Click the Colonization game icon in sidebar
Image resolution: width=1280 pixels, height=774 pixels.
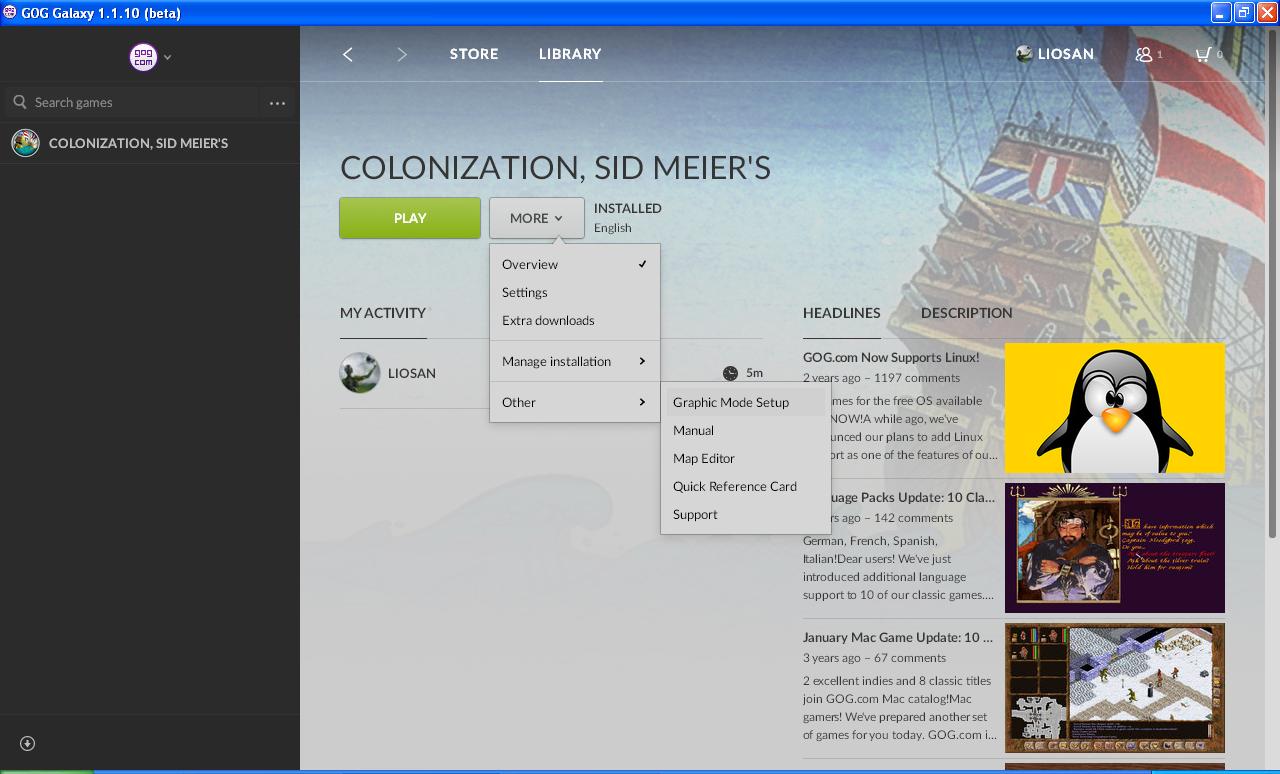(x=25, y=143)
